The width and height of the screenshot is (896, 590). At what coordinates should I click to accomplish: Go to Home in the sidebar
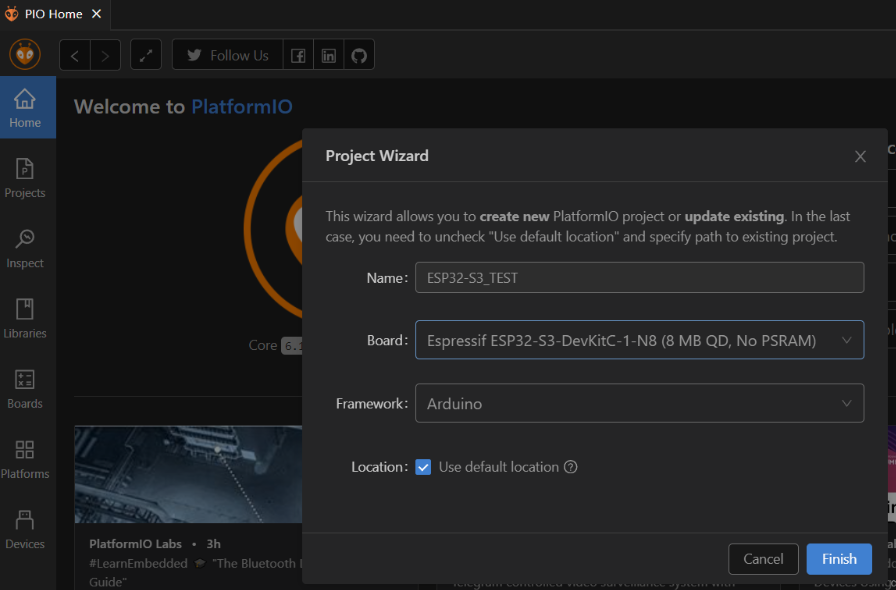point(25,107)
